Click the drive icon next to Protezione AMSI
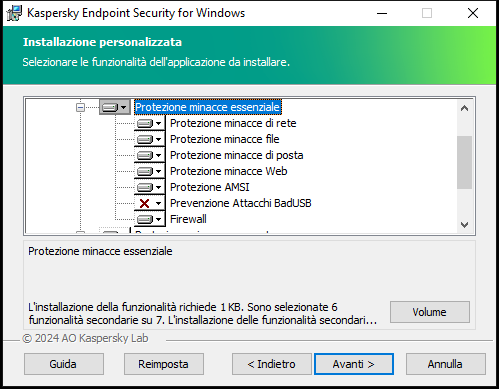499x389 pixels. tap(145, 187)
